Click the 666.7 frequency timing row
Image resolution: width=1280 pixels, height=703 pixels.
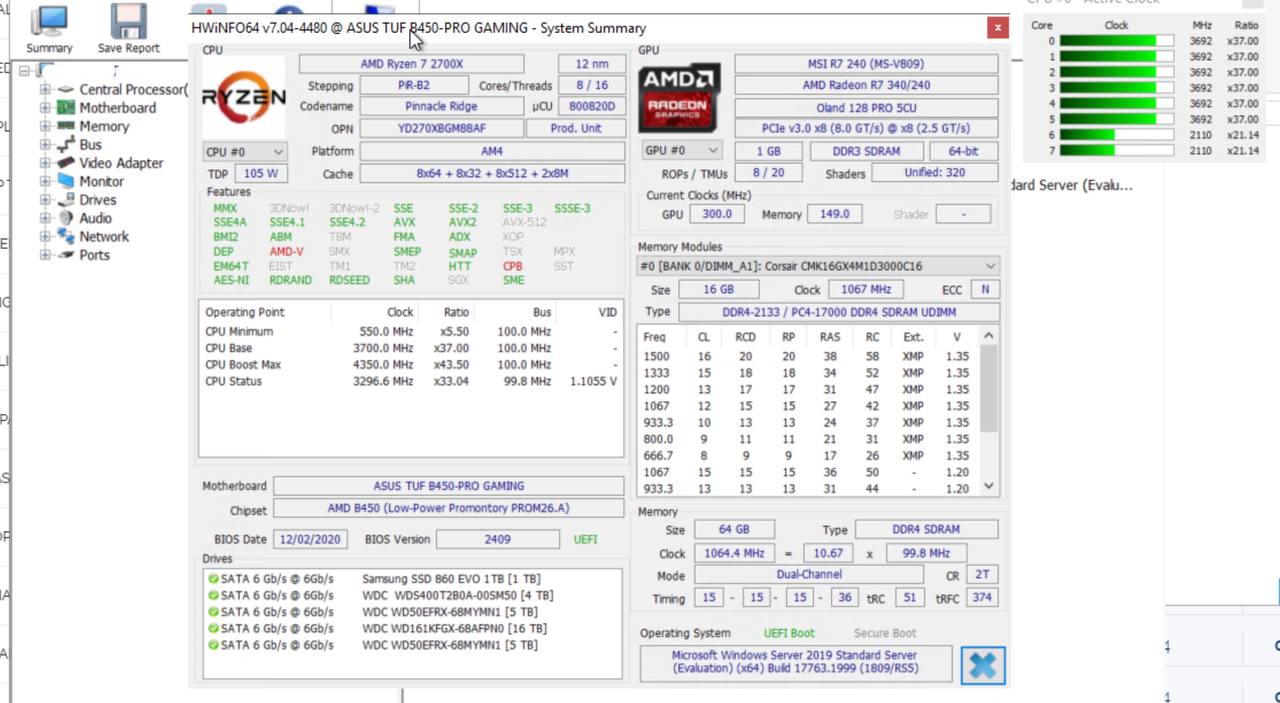tap(808, 455)
